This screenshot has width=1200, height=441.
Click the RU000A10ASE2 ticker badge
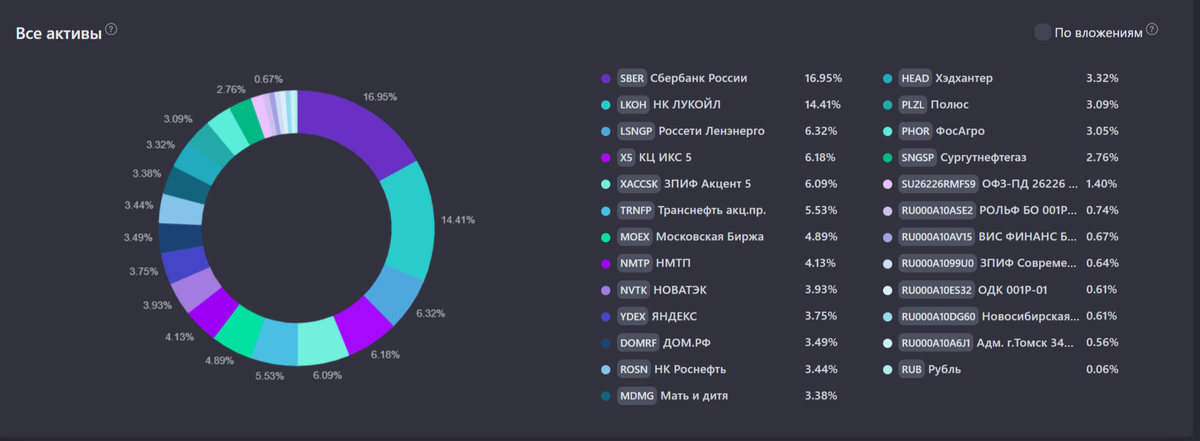[937, 210]
